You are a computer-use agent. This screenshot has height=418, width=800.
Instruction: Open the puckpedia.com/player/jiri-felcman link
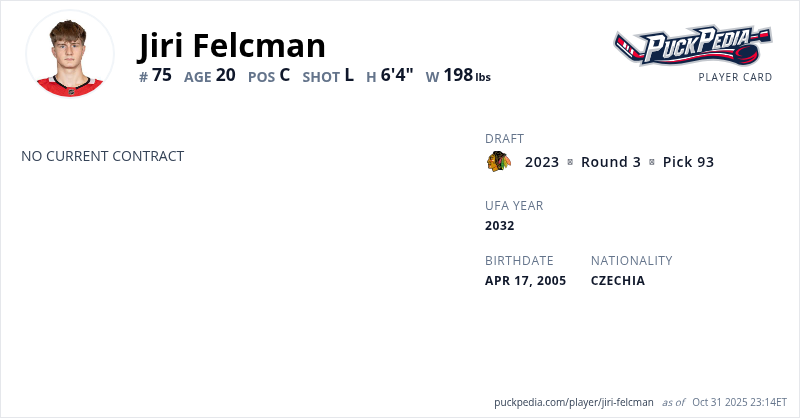(x=574, y=402)
